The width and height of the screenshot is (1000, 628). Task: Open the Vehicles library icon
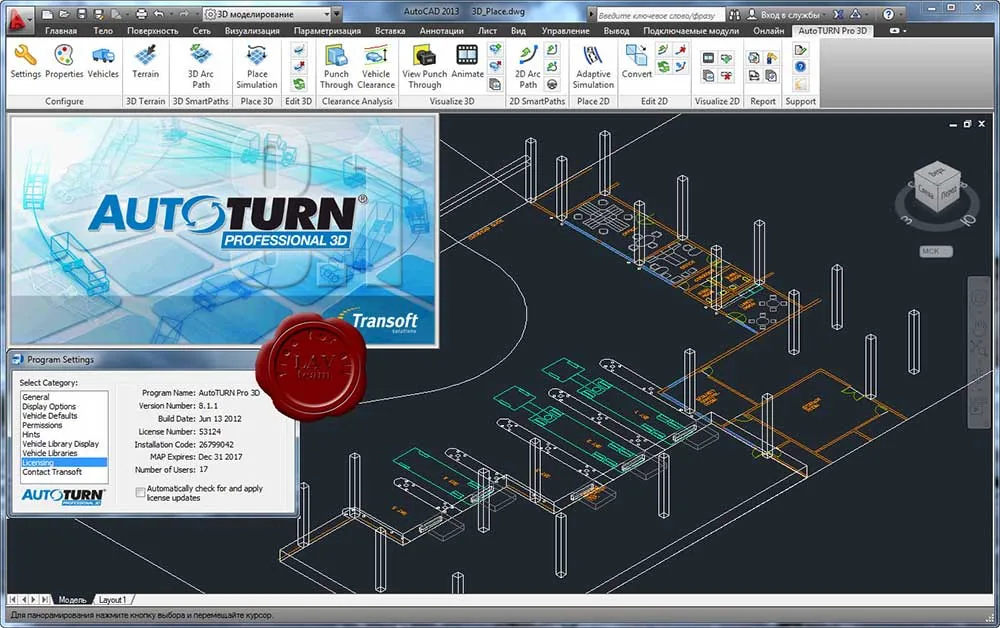103,62
